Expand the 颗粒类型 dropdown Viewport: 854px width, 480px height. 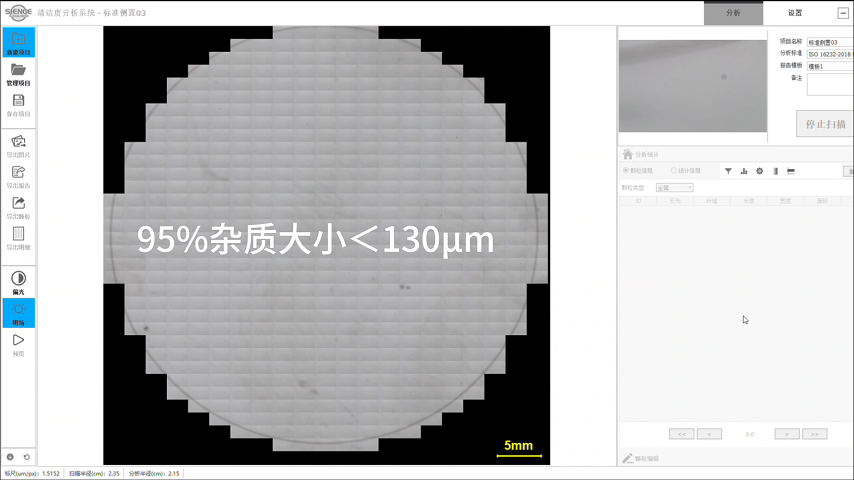click(674, 188)
